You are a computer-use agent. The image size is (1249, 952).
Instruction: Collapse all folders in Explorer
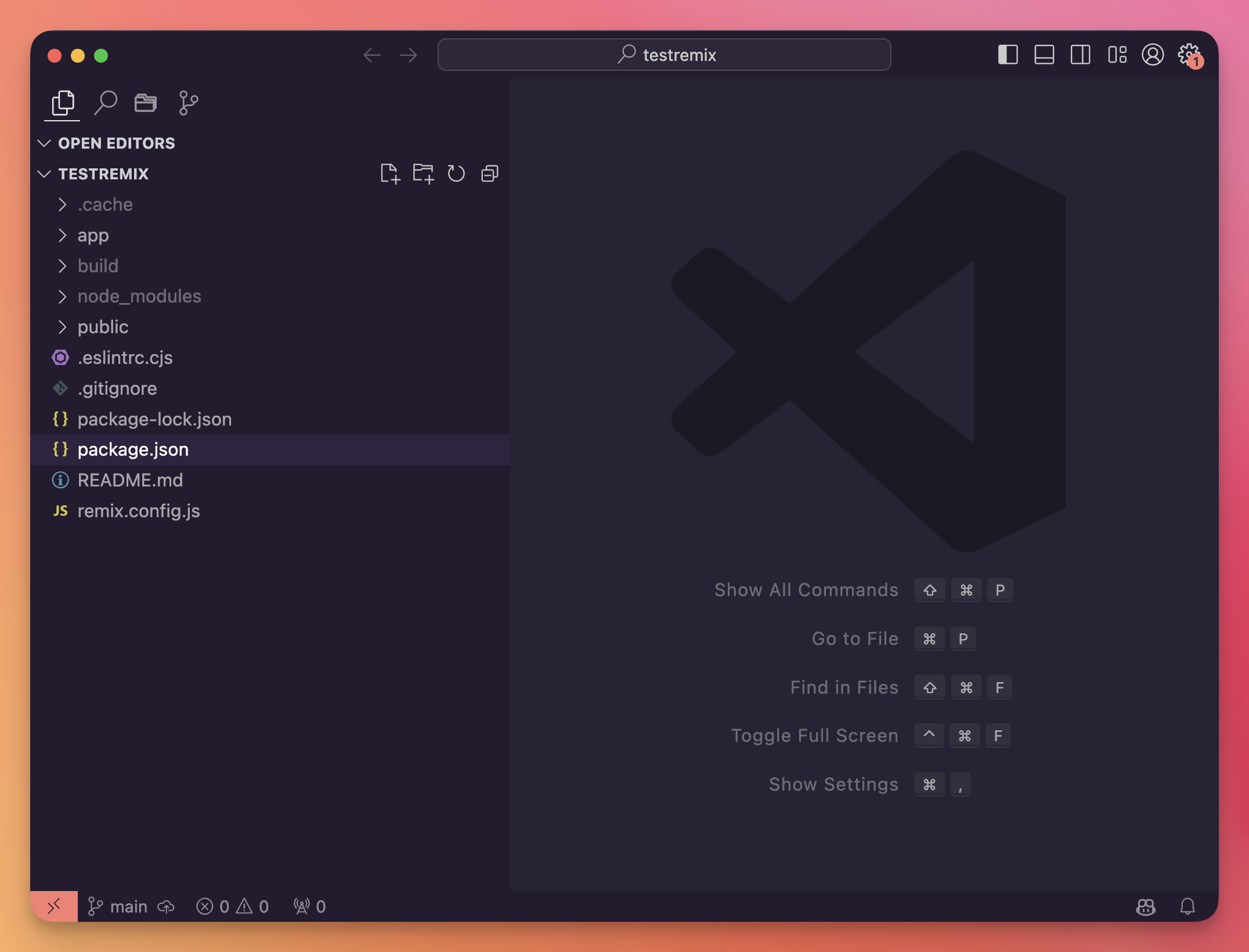pos(490,174)
